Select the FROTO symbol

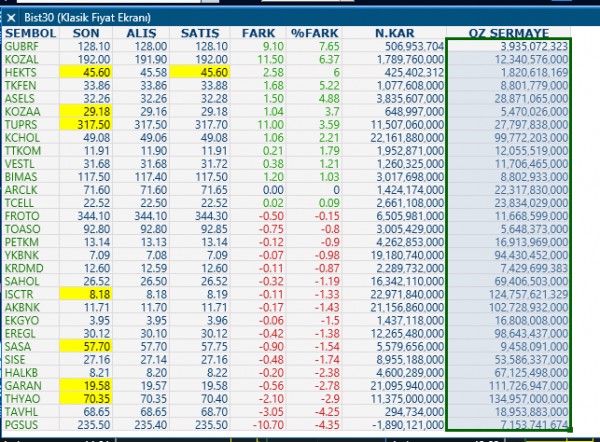click(x=22, y=216)
